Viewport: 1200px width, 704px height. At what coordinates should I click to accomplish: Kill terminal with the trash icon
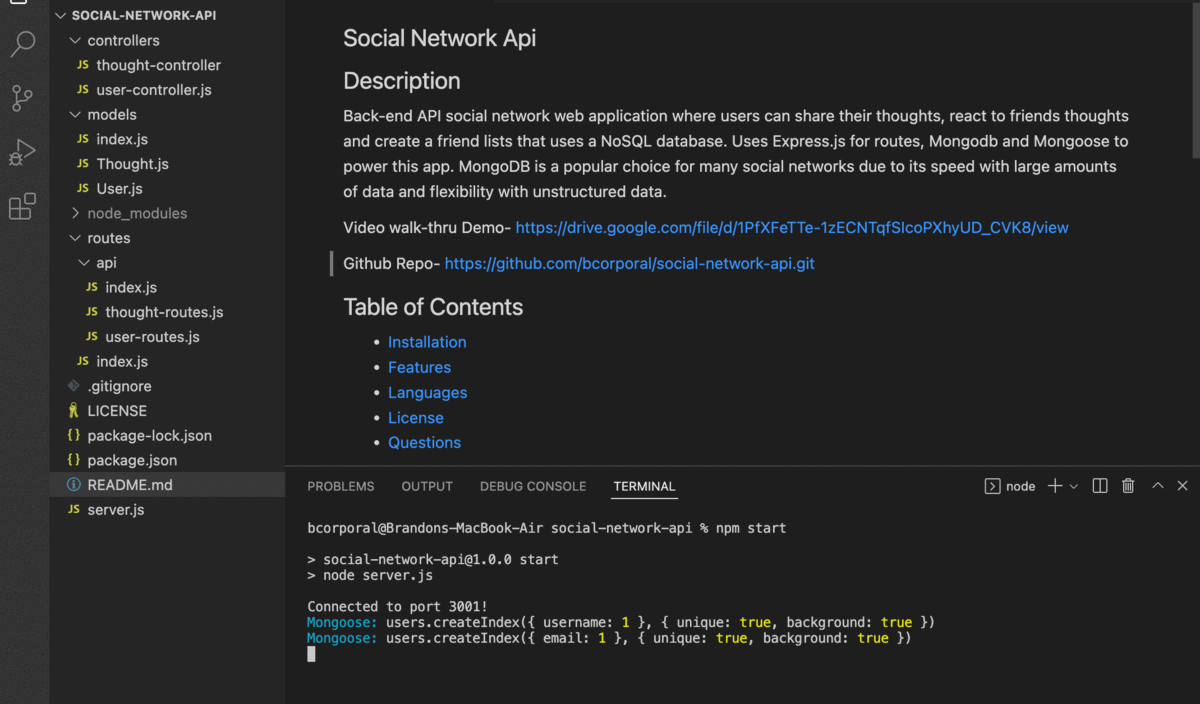pyautogui.click(x=1128, y=486)
